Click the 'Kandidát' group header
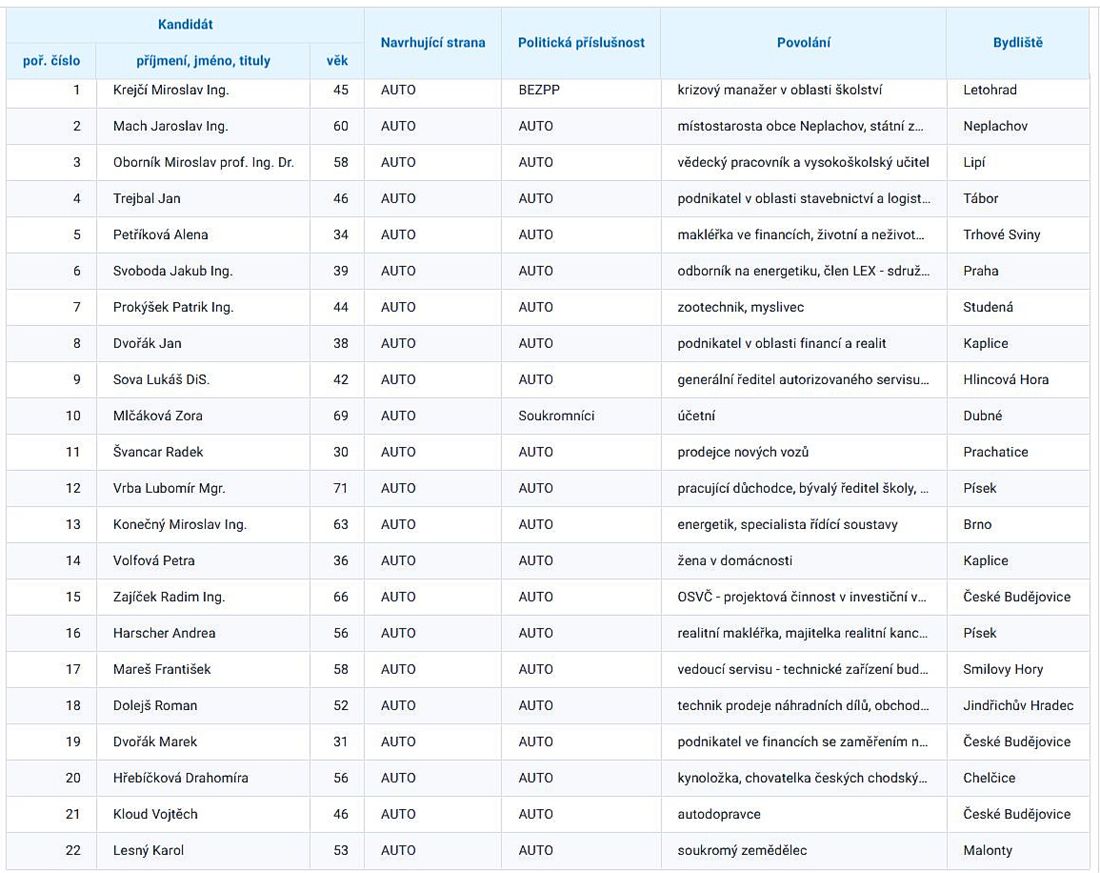 pos(185,23)
